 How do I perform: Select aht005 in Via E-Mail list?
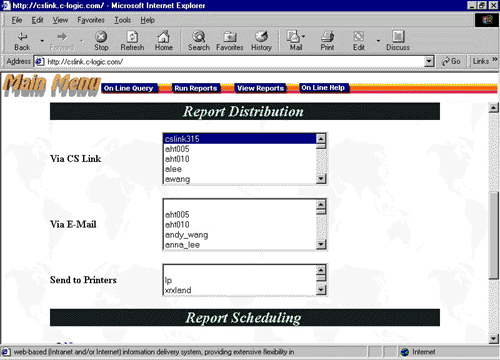(x=240, y=214)
